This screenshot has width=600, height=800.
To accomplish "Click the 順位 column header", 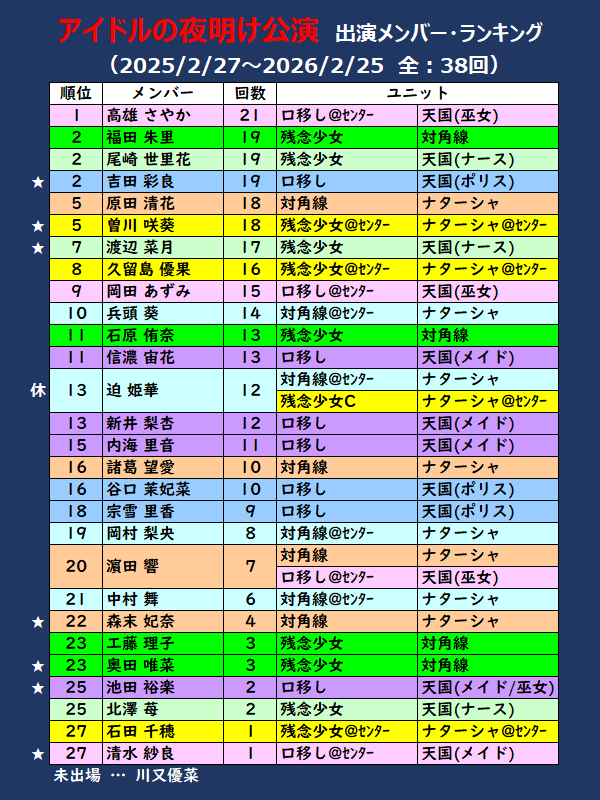I will [76, 93].
